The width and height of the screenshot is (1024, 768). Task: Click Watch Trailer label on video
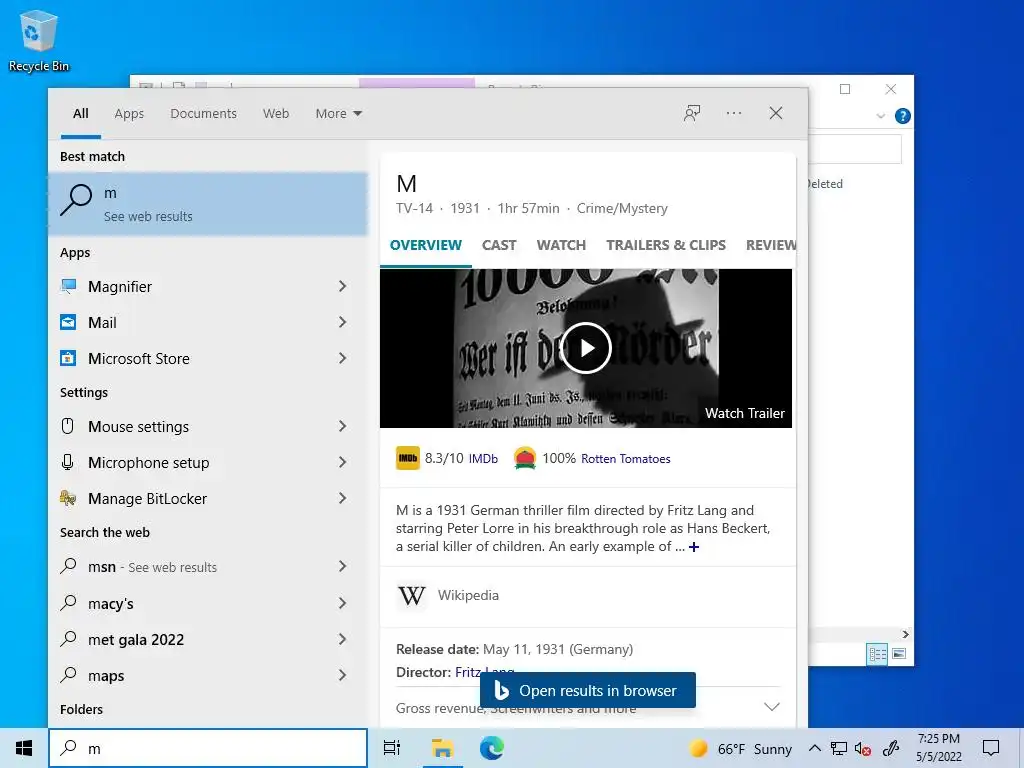point(744,413)
